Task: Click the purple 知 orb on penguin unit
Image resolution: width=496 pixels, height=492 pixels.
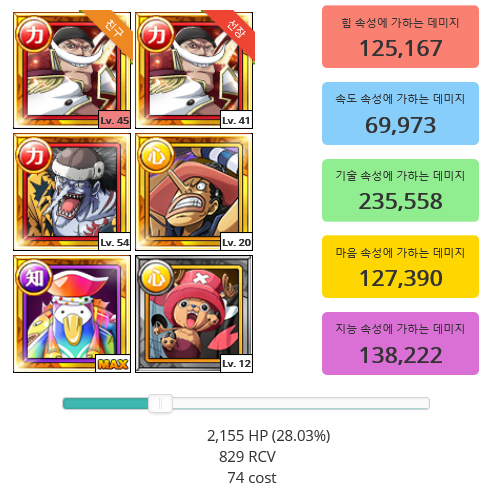Action: tap(34, 277)
